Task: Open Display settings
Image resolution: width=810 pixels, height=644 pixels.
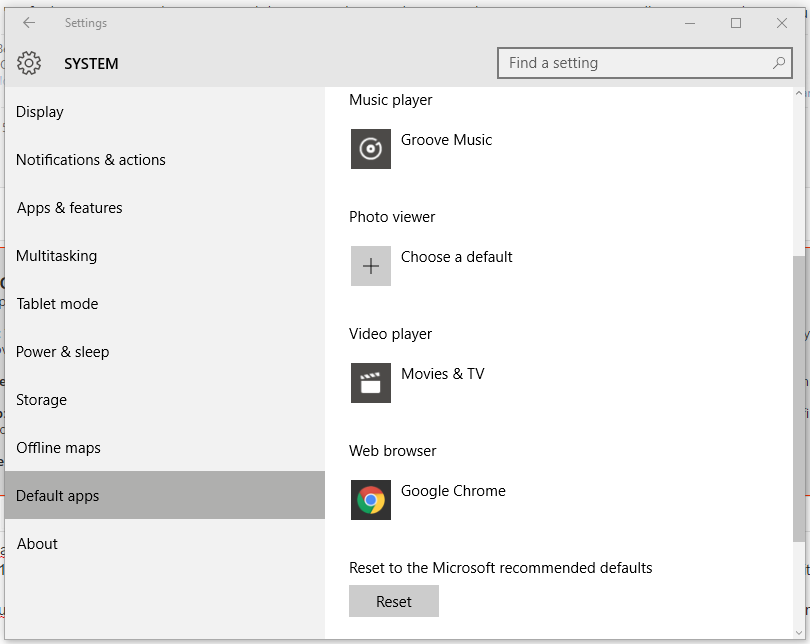Action: point(165,112)
